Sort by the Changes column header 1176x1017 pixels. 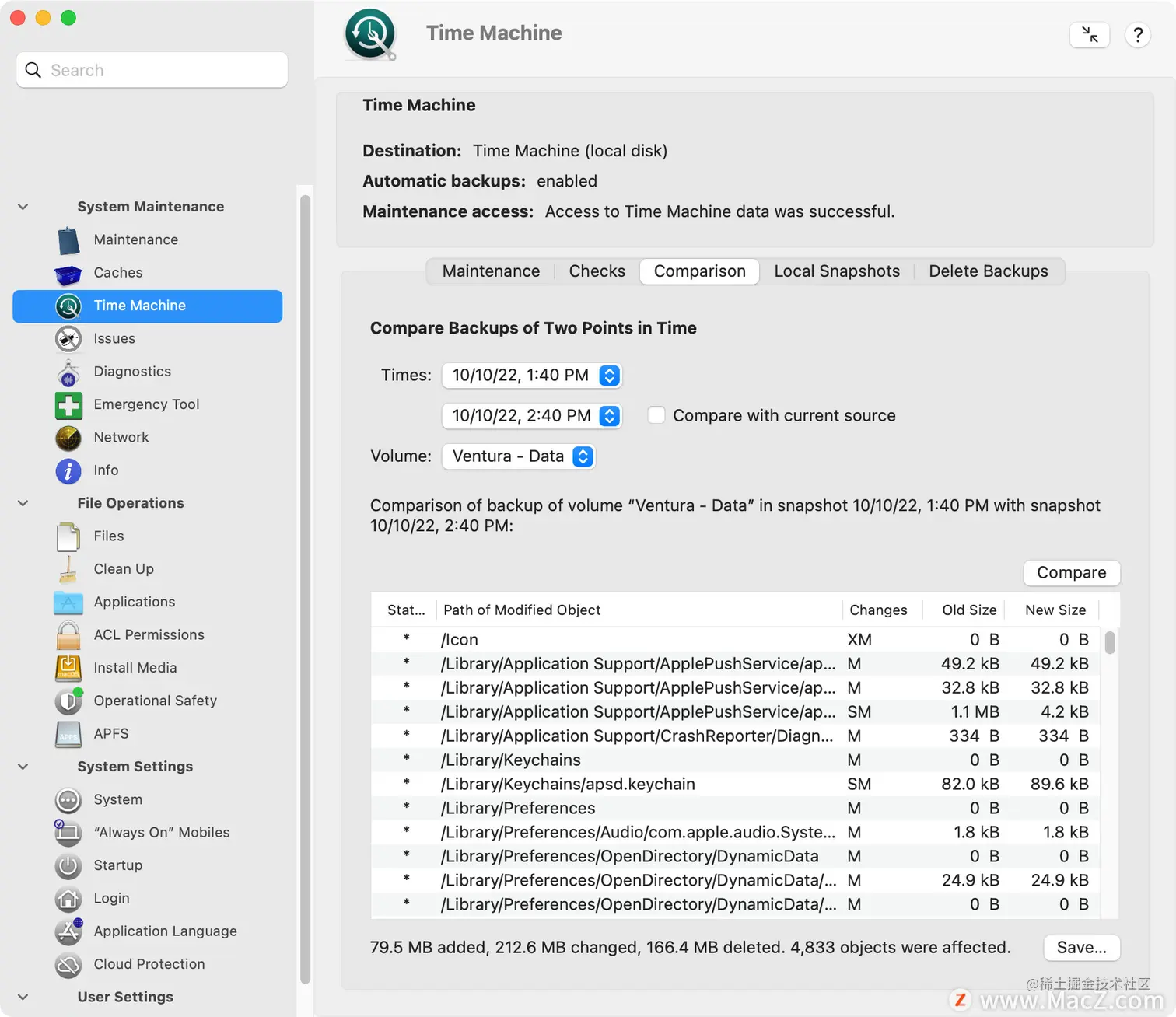click(882, 610)
